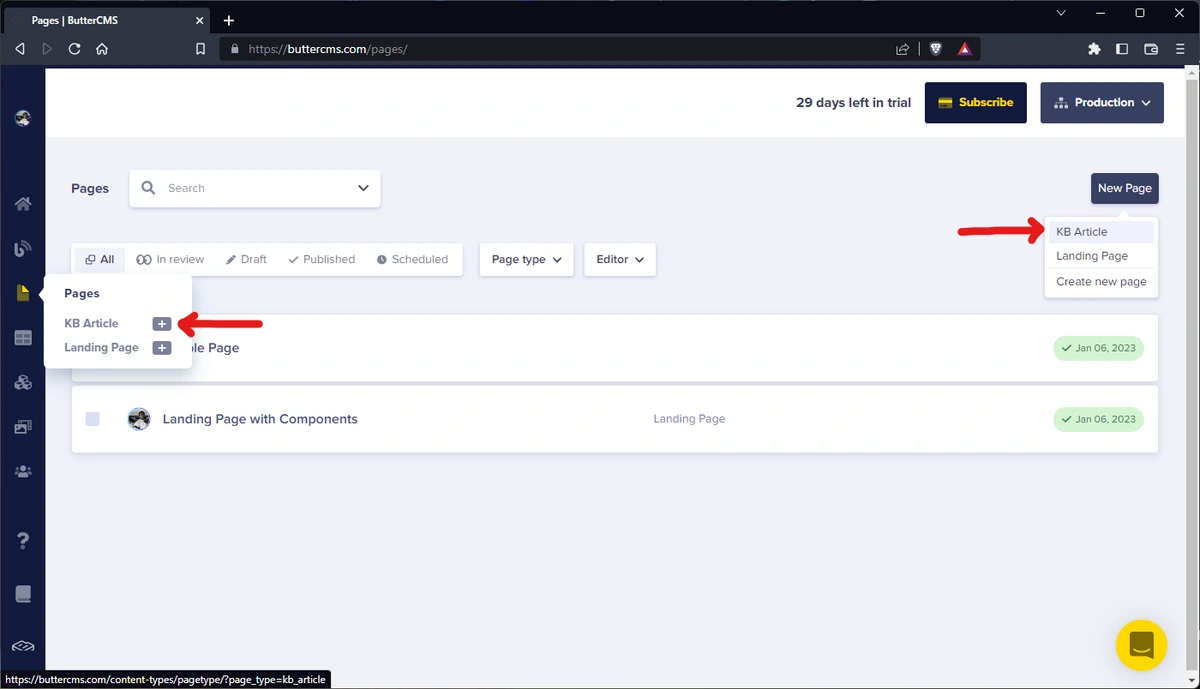Open Landing Page with Components entry
This screenshot has width=1200, height=689.
[x=260, y=419]
